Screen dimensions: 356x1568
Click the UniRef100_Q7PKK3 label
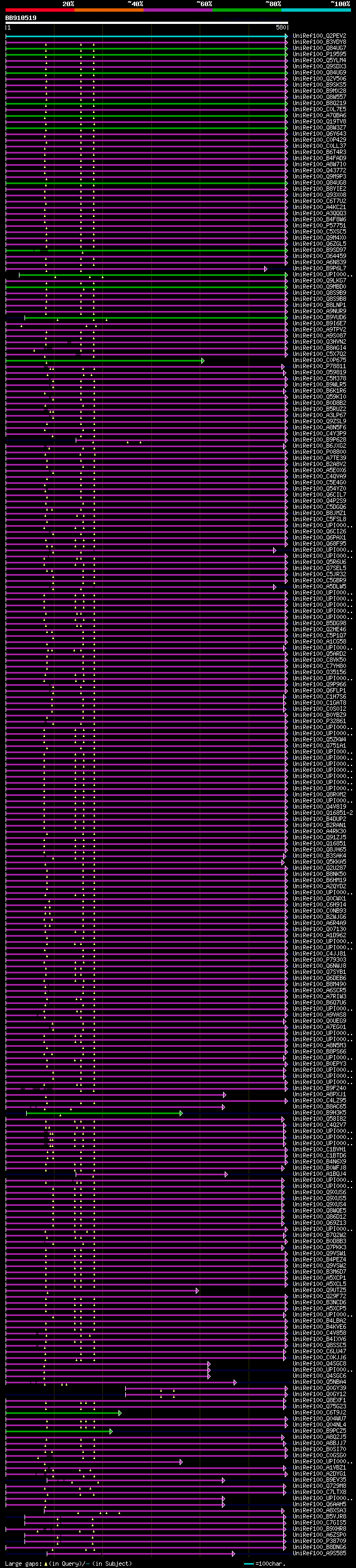pyautogui.click(x=319, y=1247)
